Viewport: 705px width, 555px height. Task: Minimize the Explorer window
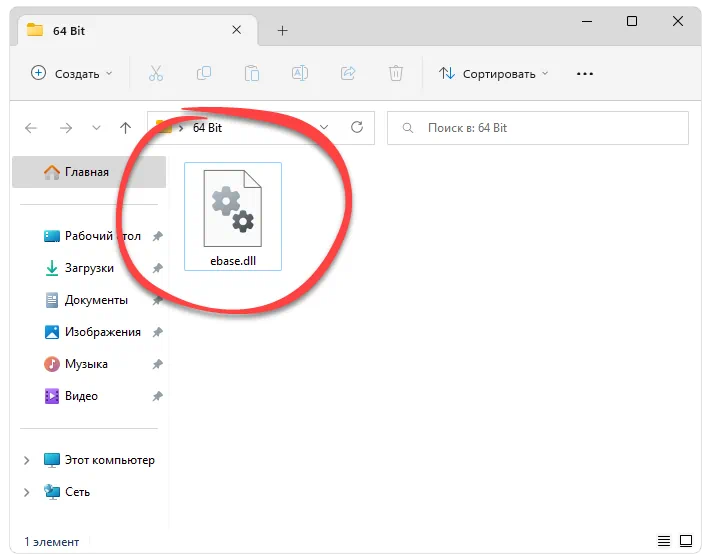[x=586, y=21]
